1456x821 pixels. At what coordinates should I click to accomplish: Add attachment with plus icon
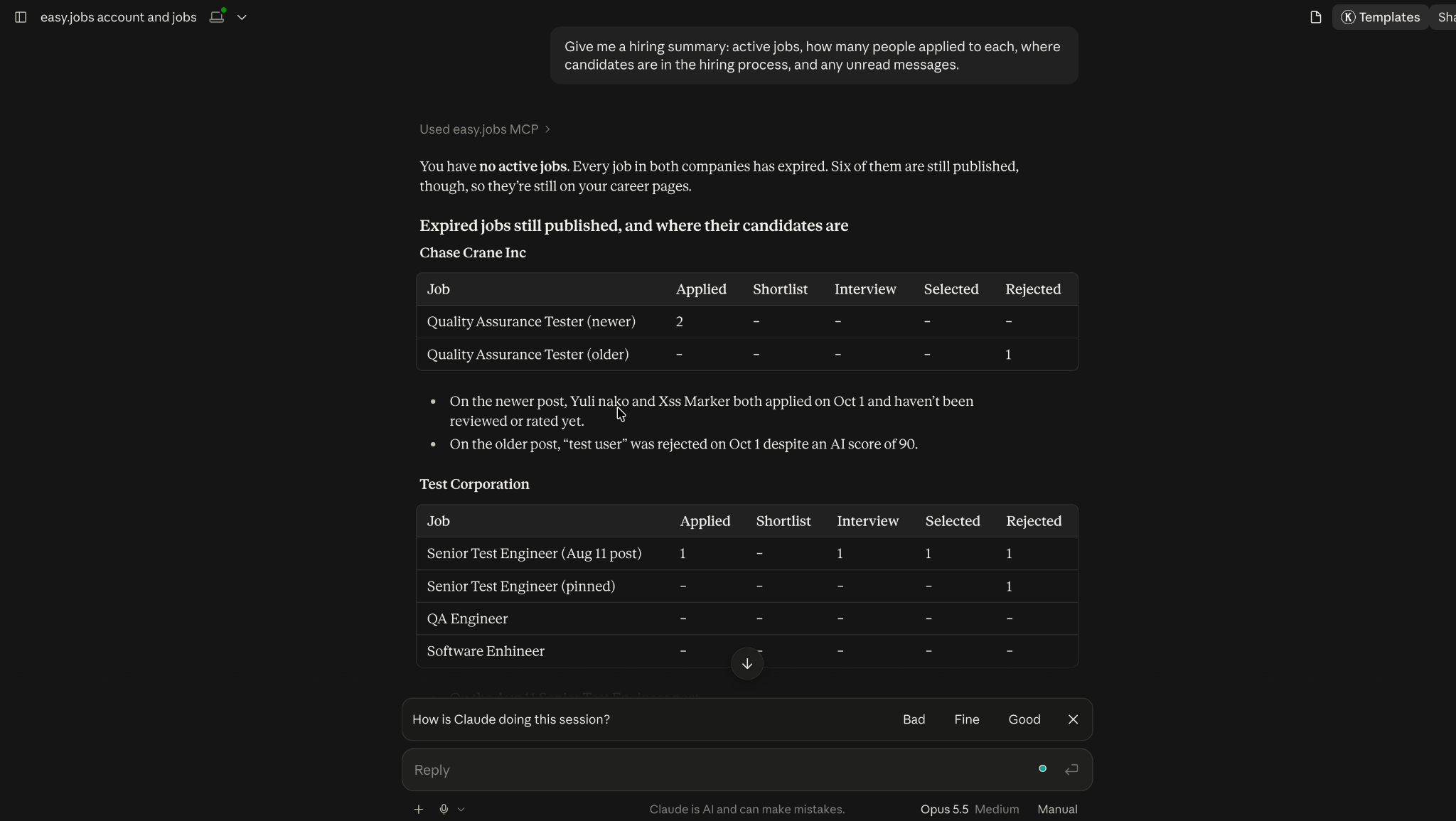coord(419,809)
